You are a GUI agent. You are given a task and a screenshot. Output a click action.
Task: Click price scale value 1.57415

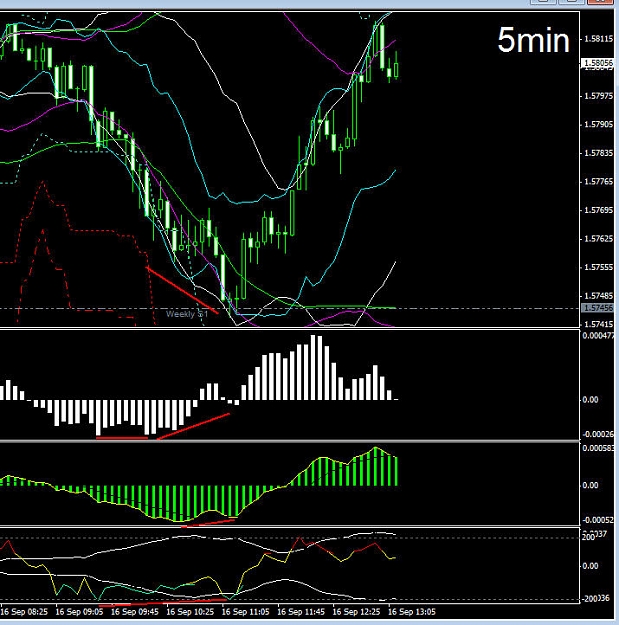[x=599, y=324]
